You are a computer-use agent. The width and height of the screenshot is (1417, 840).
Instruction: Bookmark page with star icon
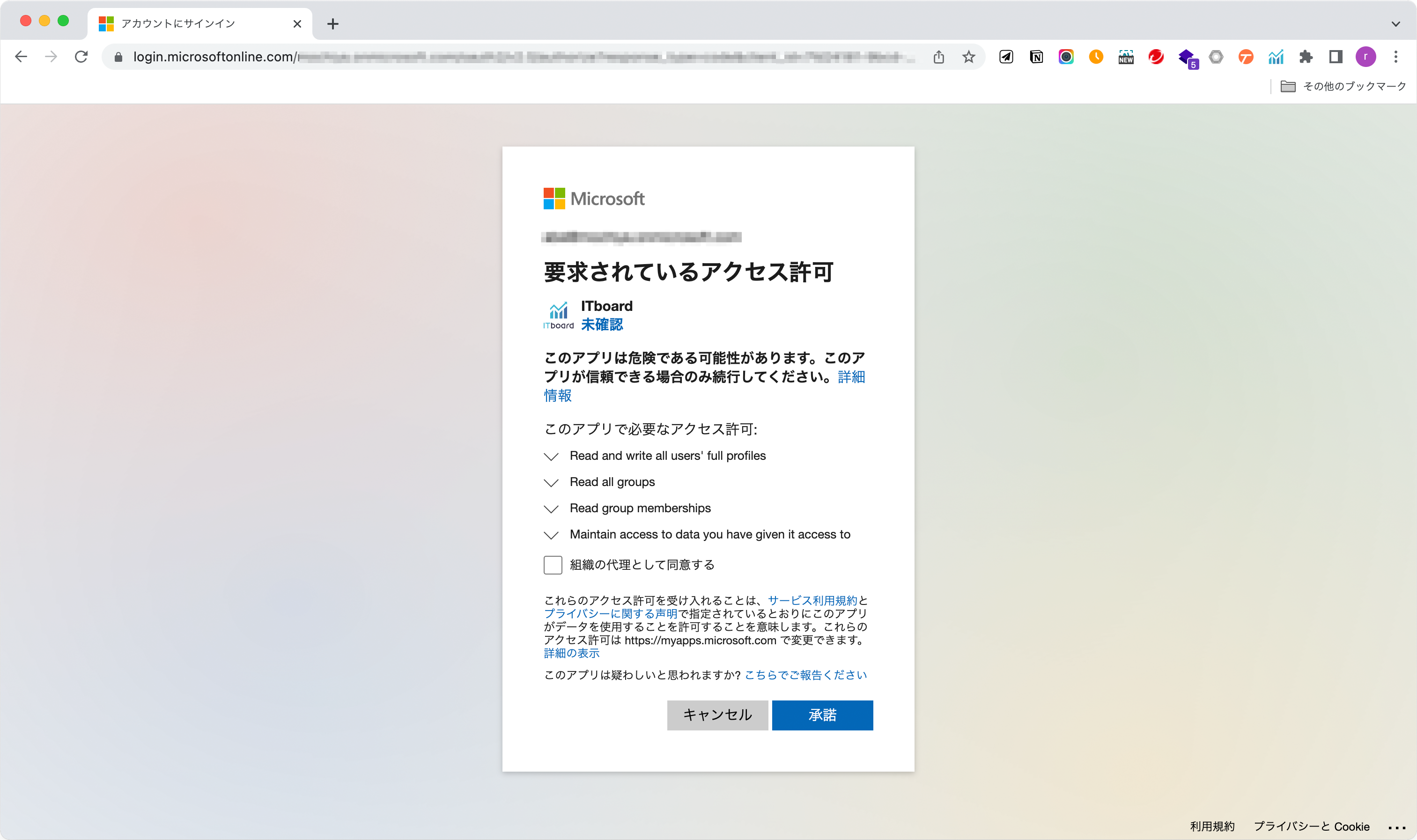[969, 57]
